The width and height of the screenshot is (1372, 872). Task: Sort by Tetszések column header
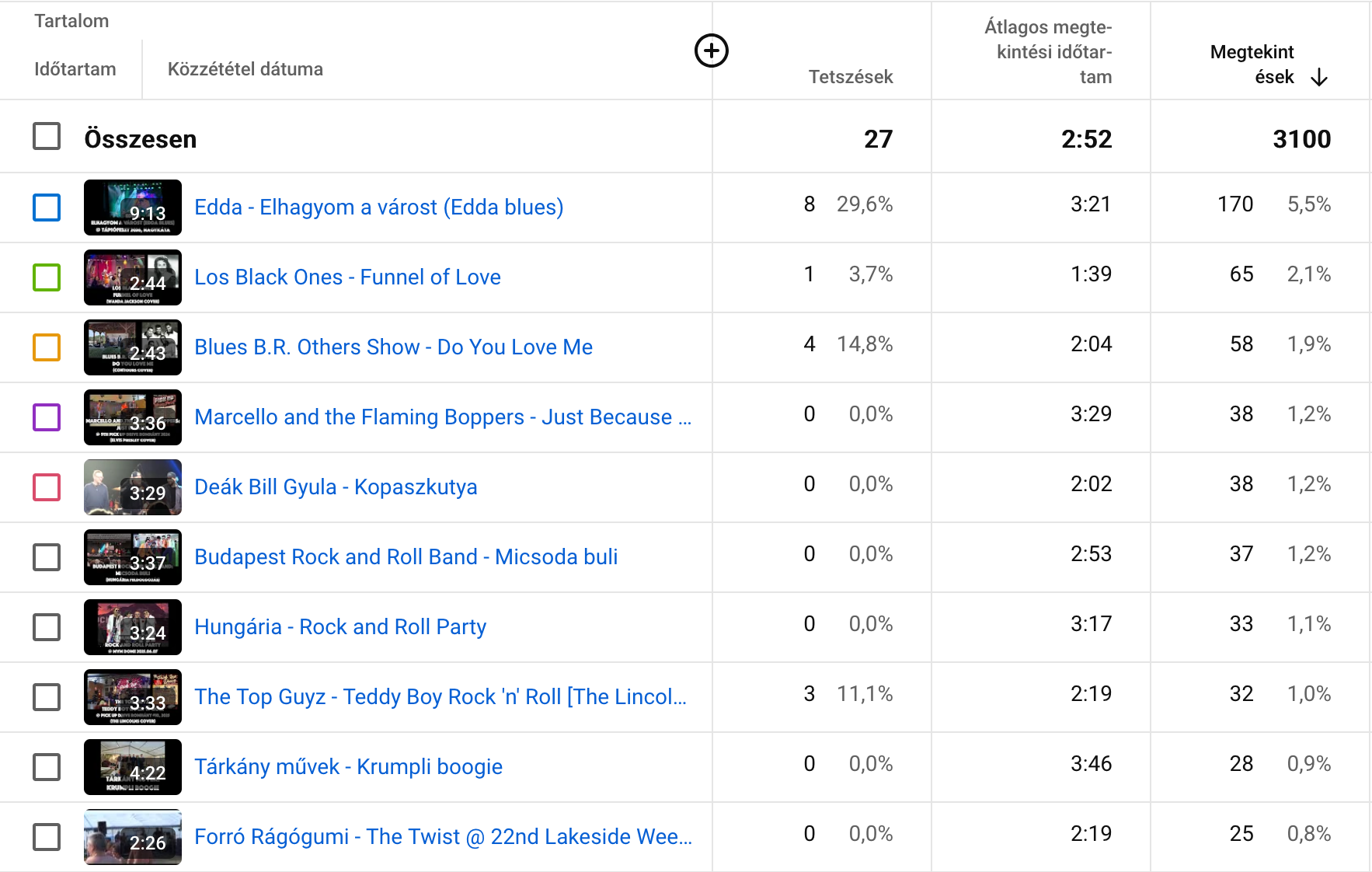pos(851,77)
